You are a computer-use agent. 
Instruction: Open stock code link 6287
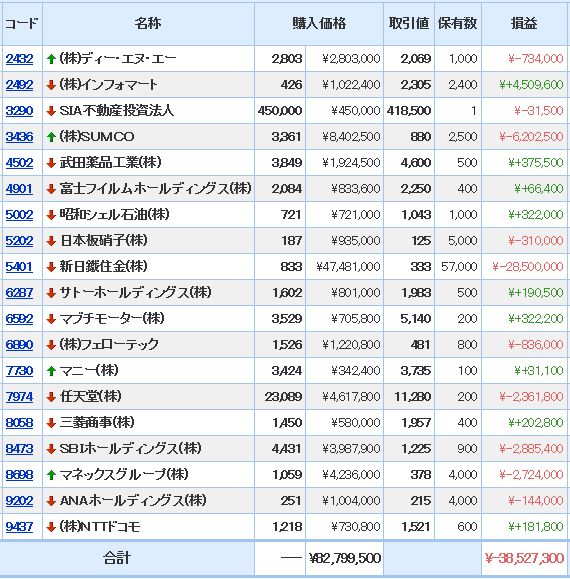[19, 293]
